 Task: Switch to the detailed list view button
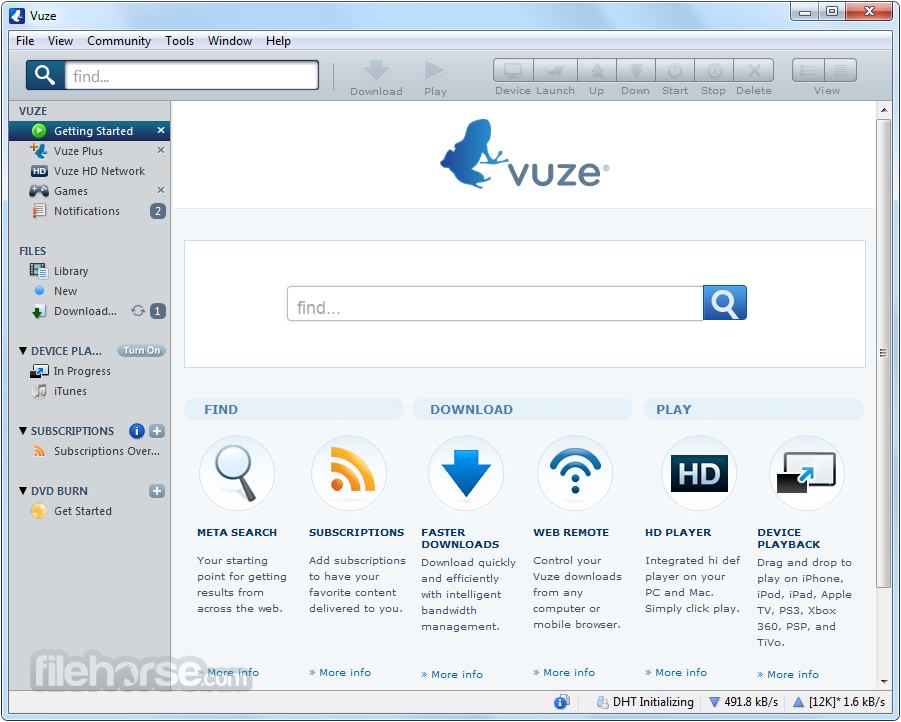841,71
